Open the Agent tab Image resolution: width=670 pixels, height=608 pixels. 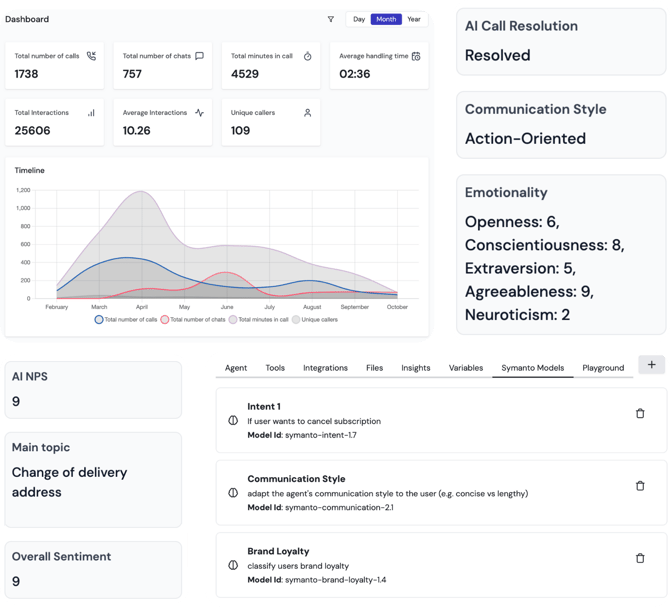[236, 368]
